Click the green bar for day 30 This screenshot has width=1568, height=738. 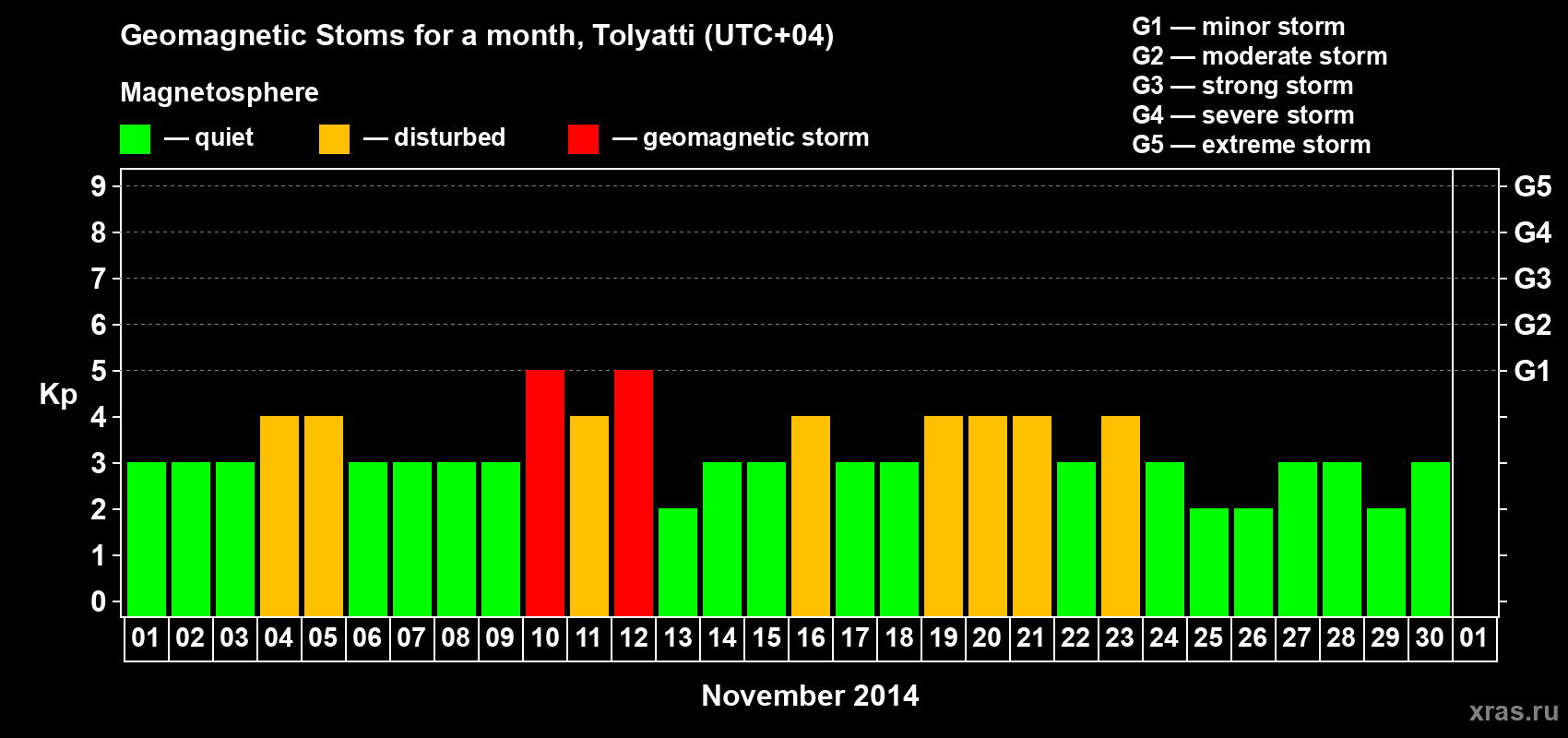pos(1431,539)
